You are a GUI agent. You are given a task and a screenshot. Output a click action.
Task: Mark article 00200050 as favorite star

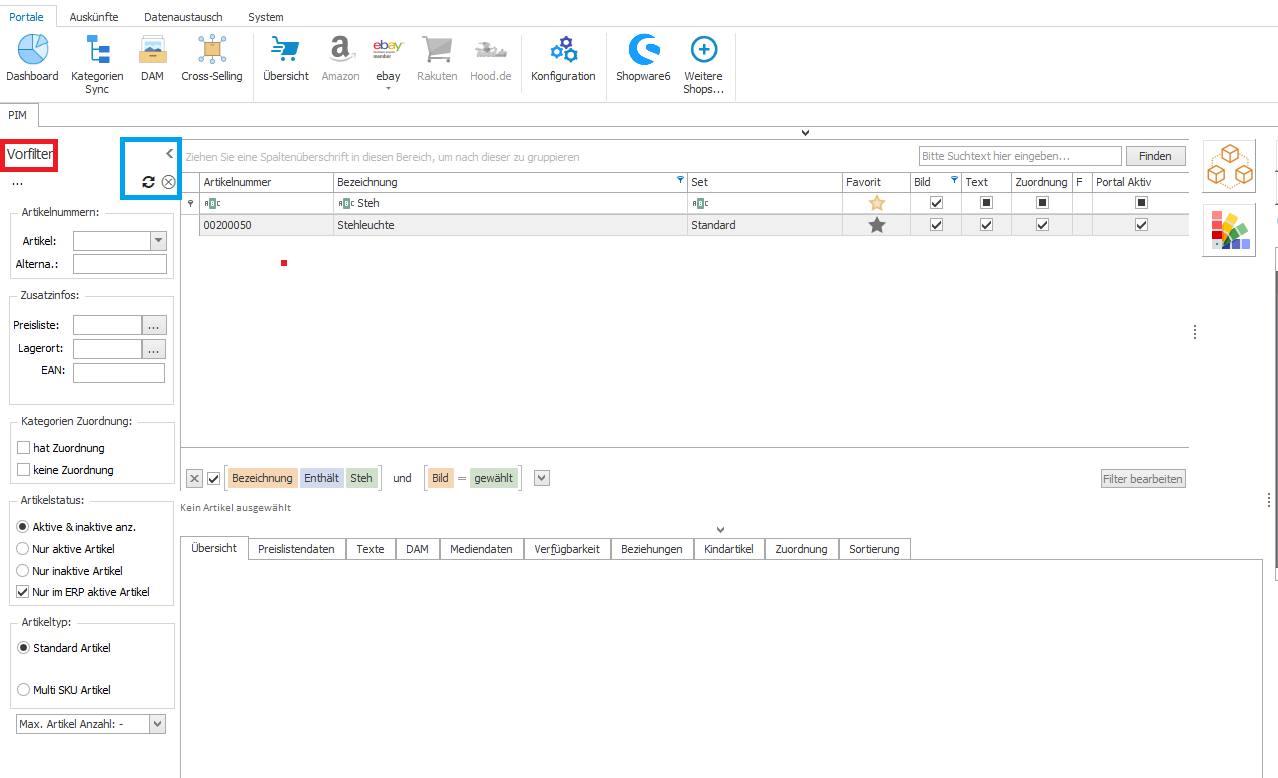[x=877, y=225]
